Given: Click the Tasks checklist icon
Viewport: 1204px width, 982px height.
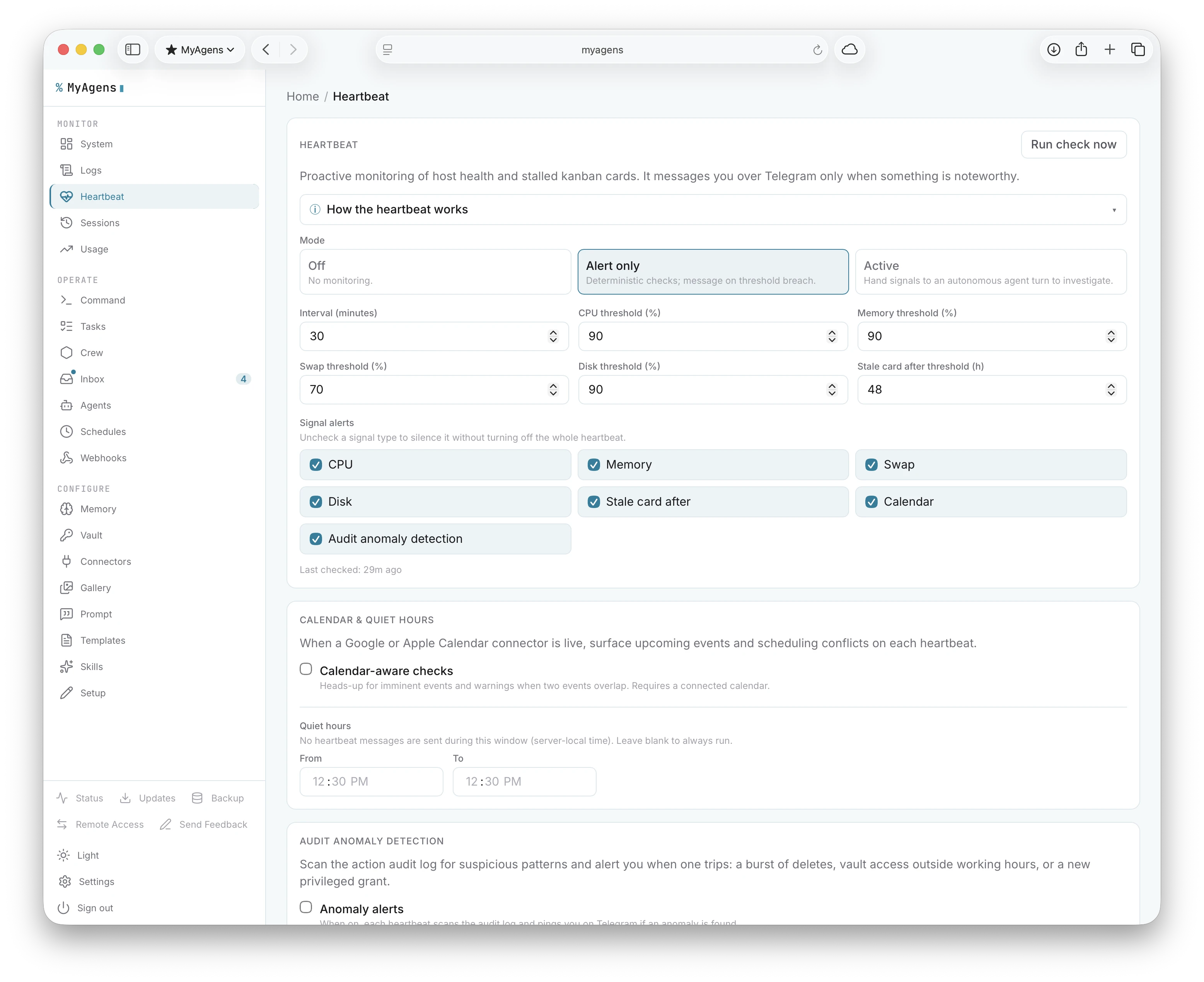Looking at the screenshot, I should click(66, 326).
